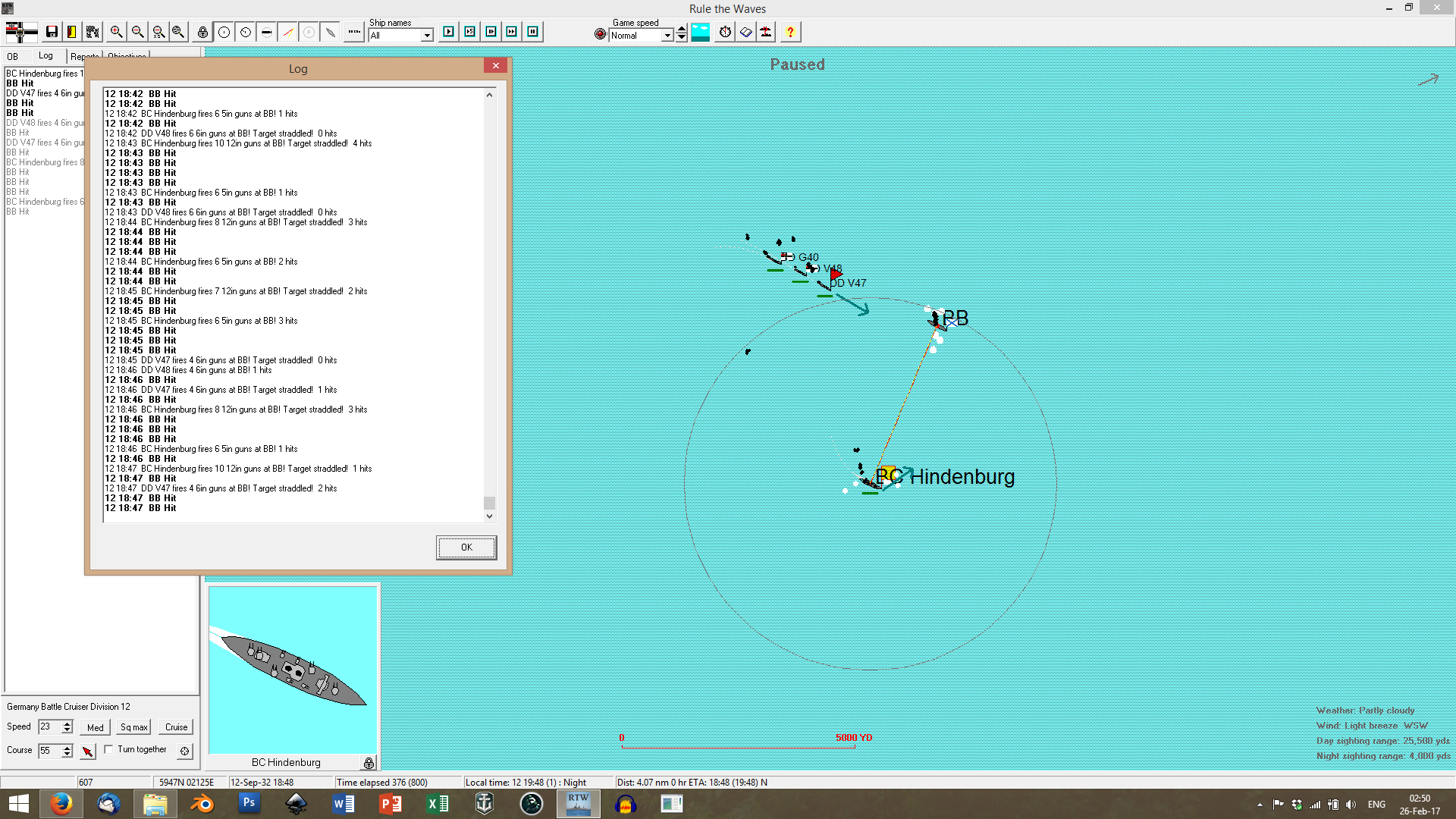This screenshot has height=819, width=1456.
Task: Switch to the OB tab
Action: coord(13,57)
